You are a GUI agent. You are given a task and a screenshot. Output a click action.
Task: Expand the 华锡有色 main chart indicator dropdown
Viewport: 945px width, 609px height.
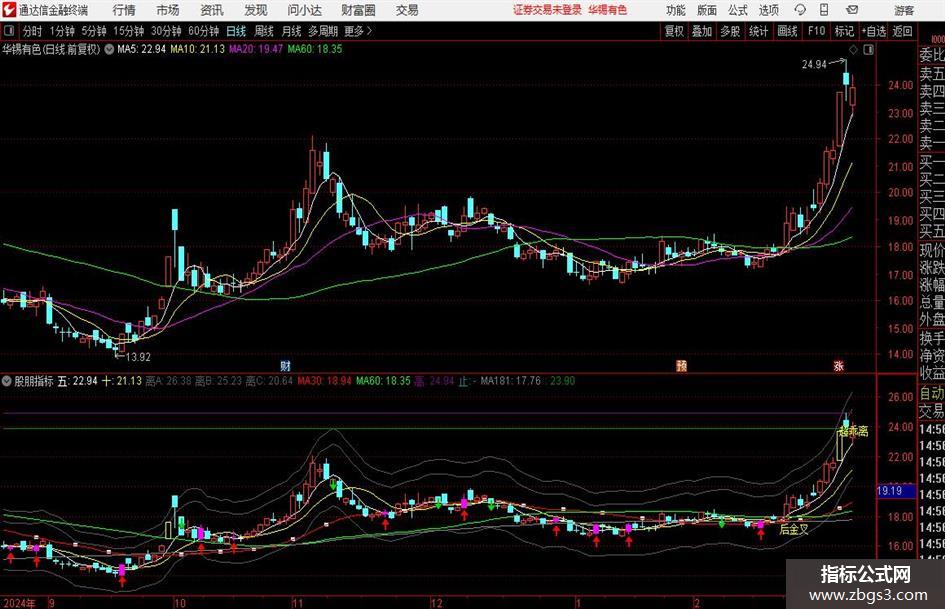point(109,49)
